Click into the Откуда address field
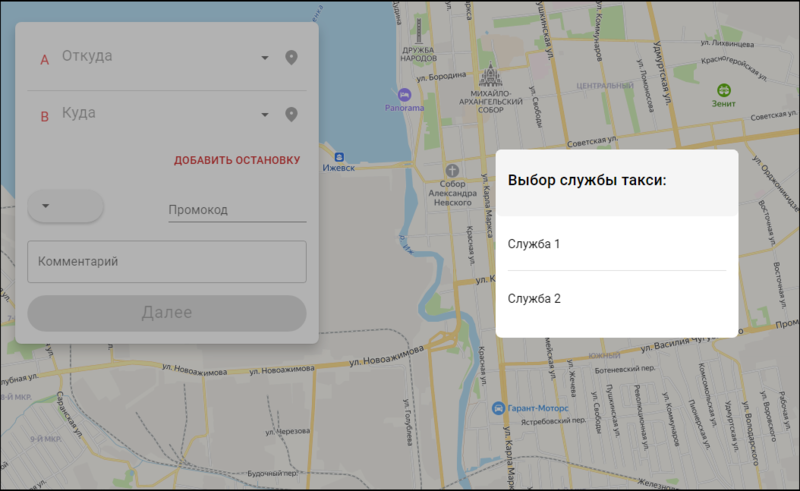The height and width of the screenshot is (491, 800). (x=158, y=56)
